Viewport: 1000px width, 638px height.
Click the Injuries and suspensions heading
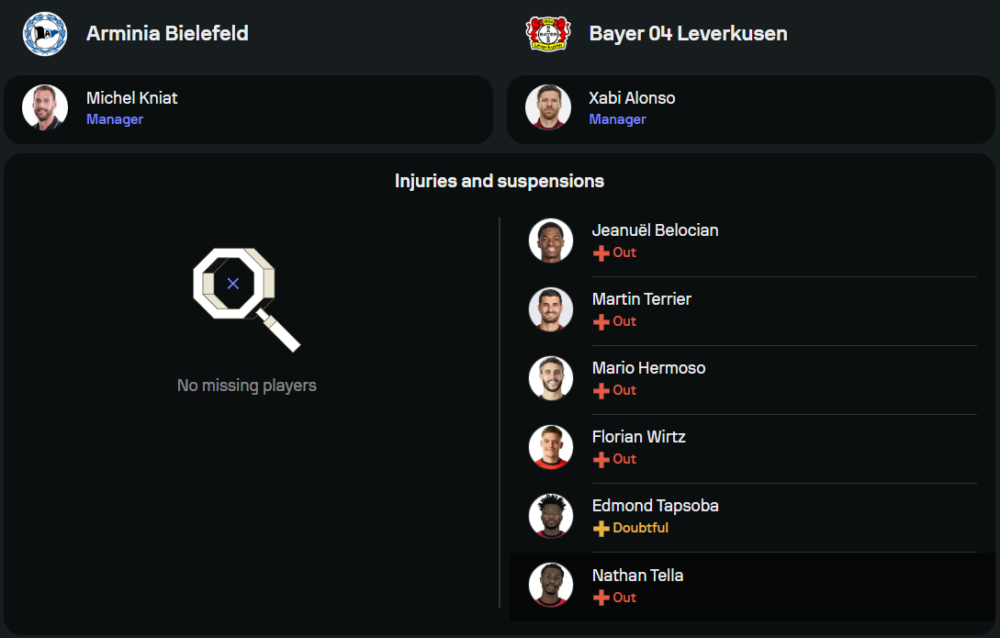click(x=499, y=181)
